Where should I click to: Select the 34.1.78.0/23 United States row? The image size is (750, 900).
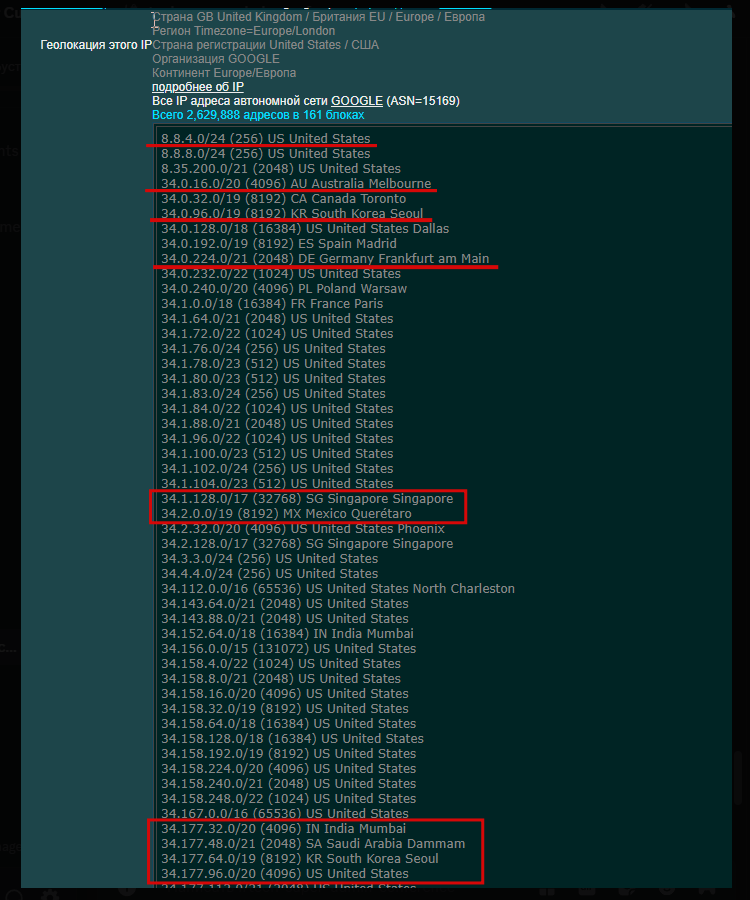273,363
